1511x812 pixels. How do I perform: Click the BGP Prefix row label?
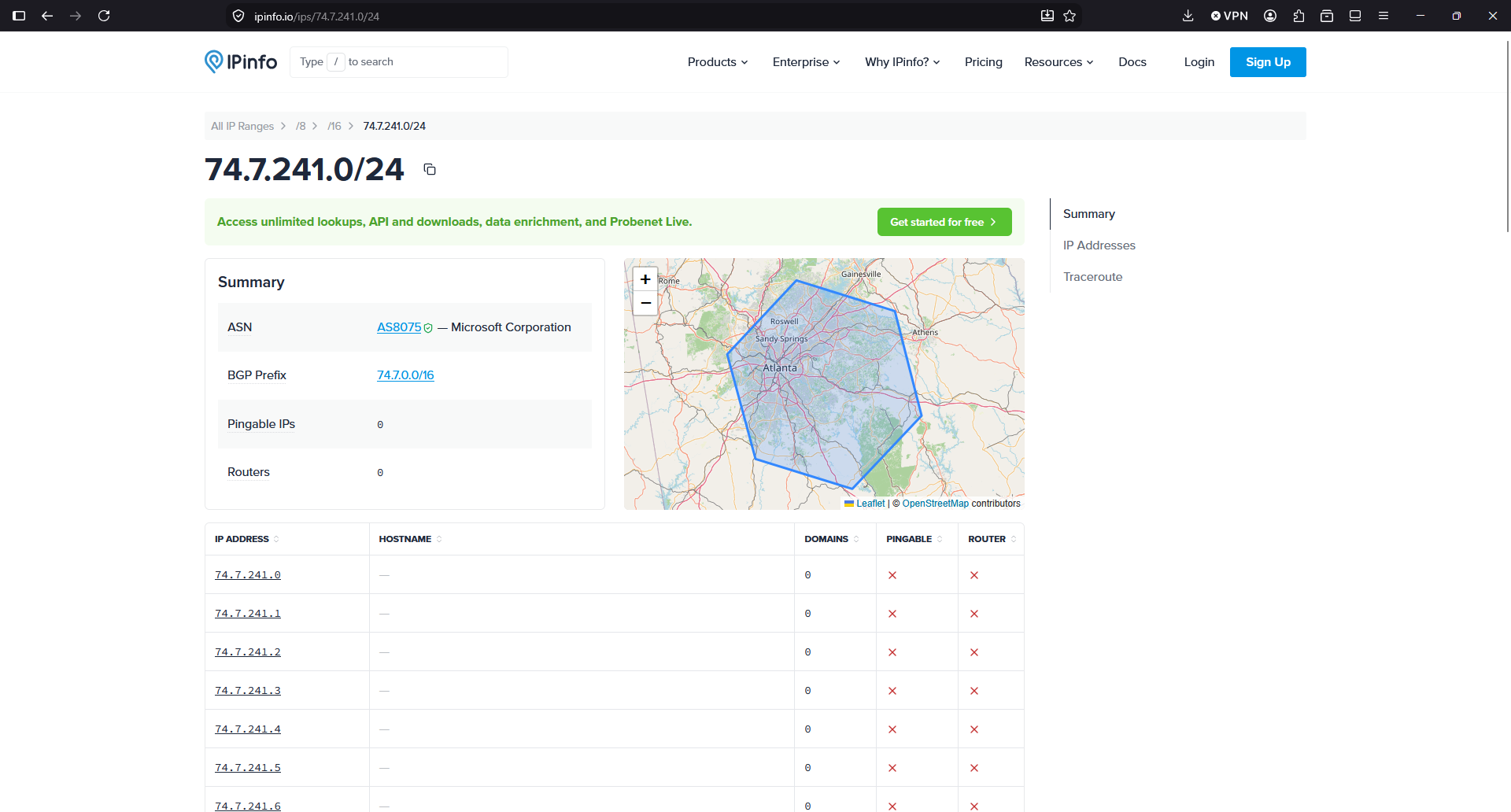pyautogui.click(x=257, y=375)
